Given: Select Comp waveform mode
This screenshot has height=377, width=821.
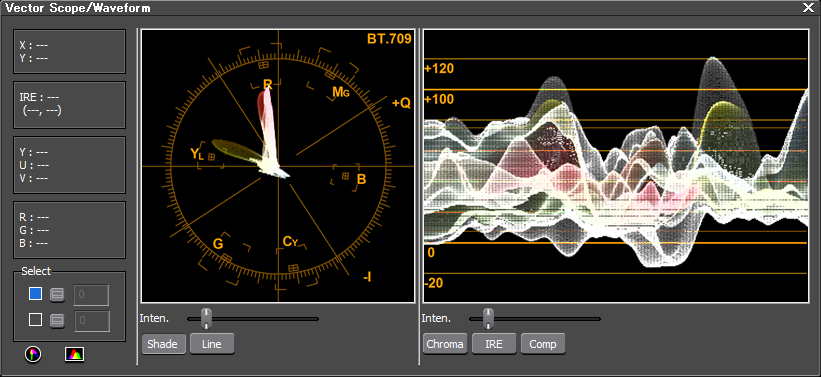Looking at the screenshot, I should pyautogui.click(x=543, y=344).
